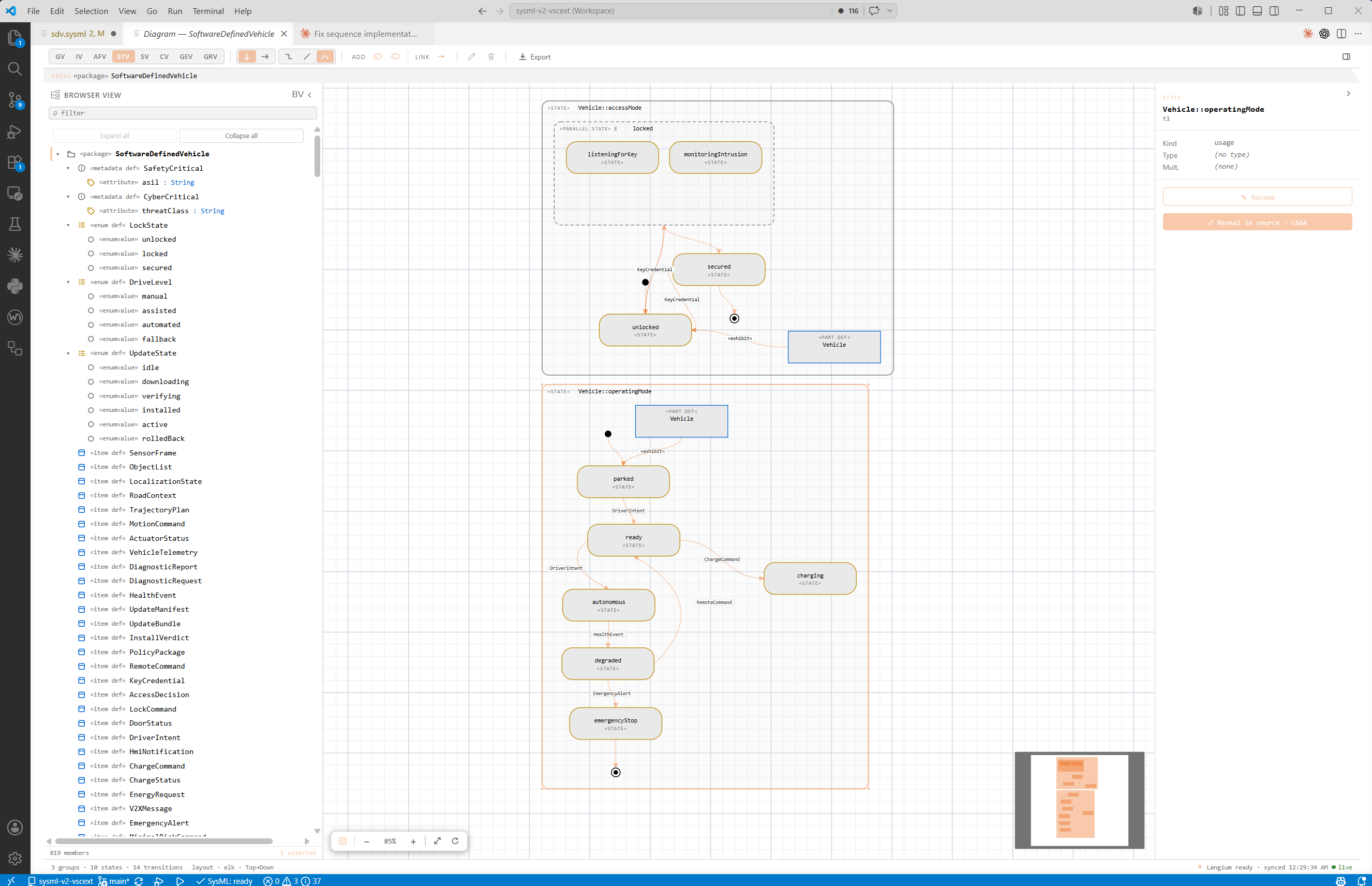Close the Diagram — SoftwareDefinedVehicle tab
This screenshot has width=1372, height=886.
pos(284,34)
